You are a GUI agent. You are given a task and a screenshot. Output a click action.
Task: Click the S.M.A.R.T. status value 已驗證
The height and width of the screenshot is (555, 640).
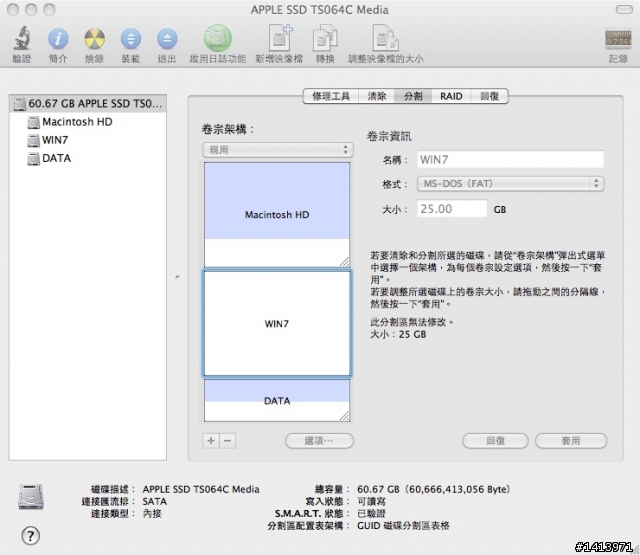pos(371,513)
